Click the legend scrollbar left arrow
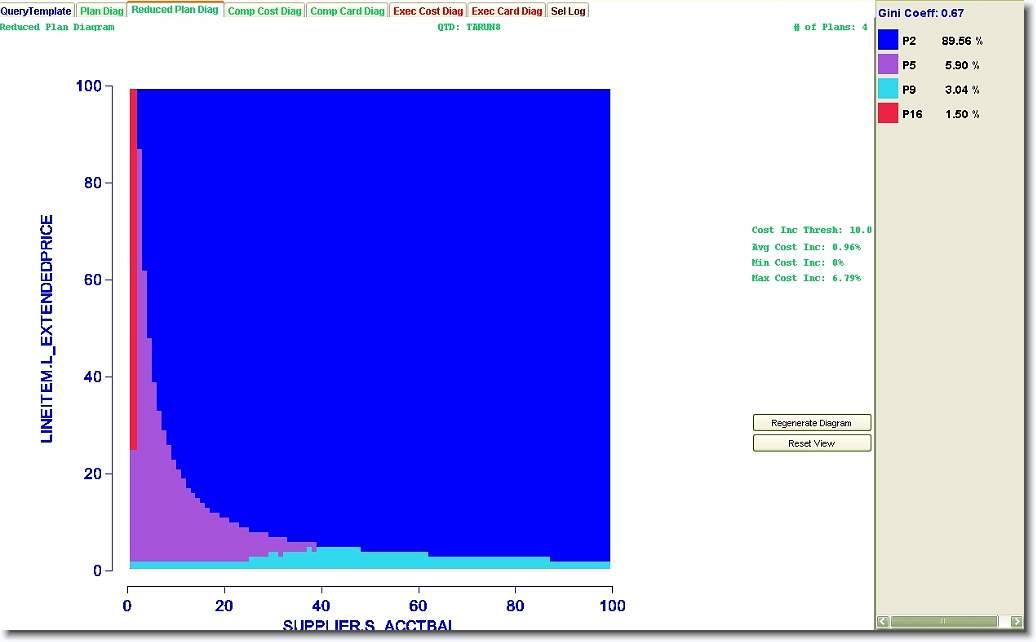This screenshot has height=642, width=1036. [883, 622]
